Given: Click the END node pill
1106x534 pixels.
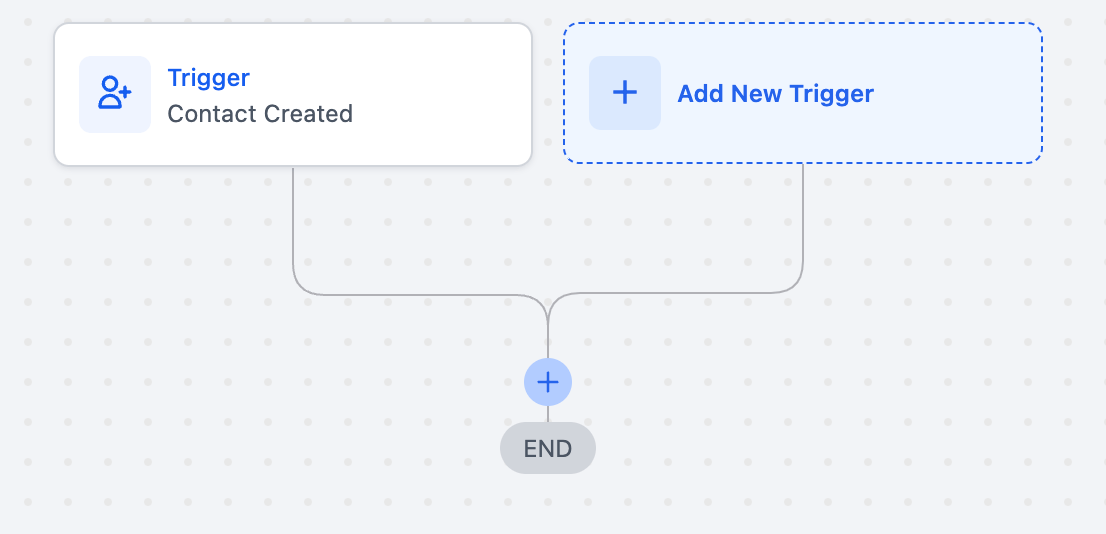Looking at the screenshot, I should (x=548, y=448).
